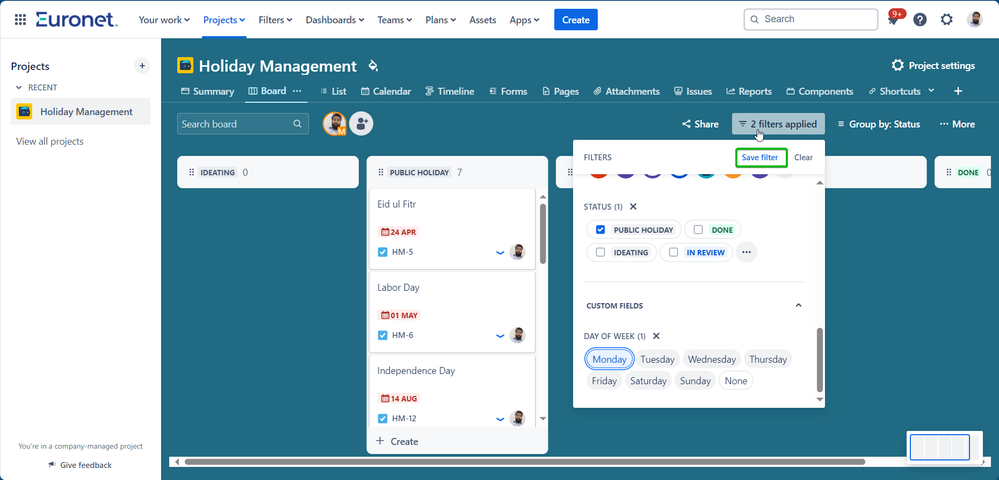Screen dimensions: 999x480
Task: Click the Search board input field
Action: [x=235, y=124]
